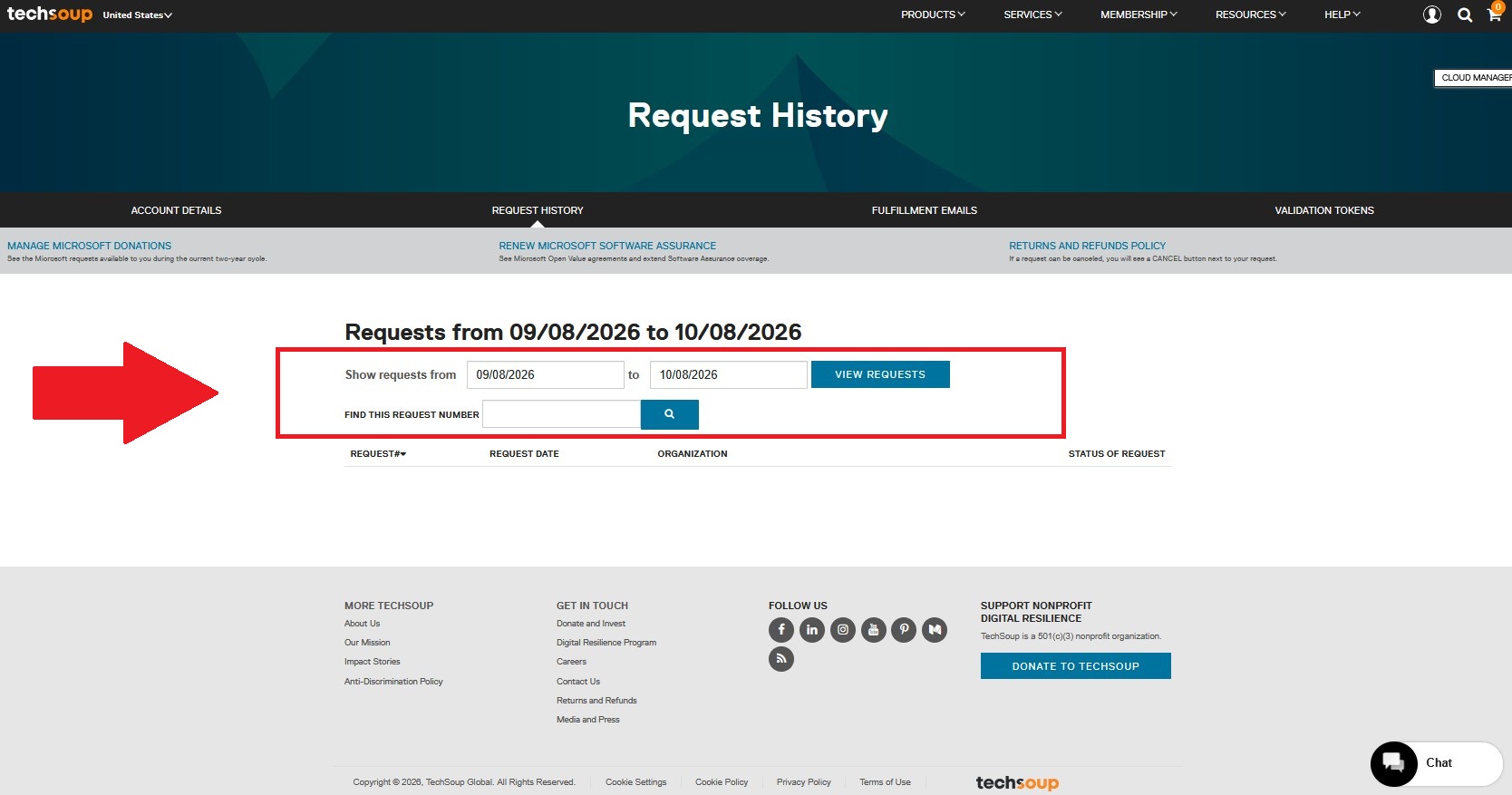1512x795 pixels.
Task: Expand the United States country selector
Action: (137, 15)
